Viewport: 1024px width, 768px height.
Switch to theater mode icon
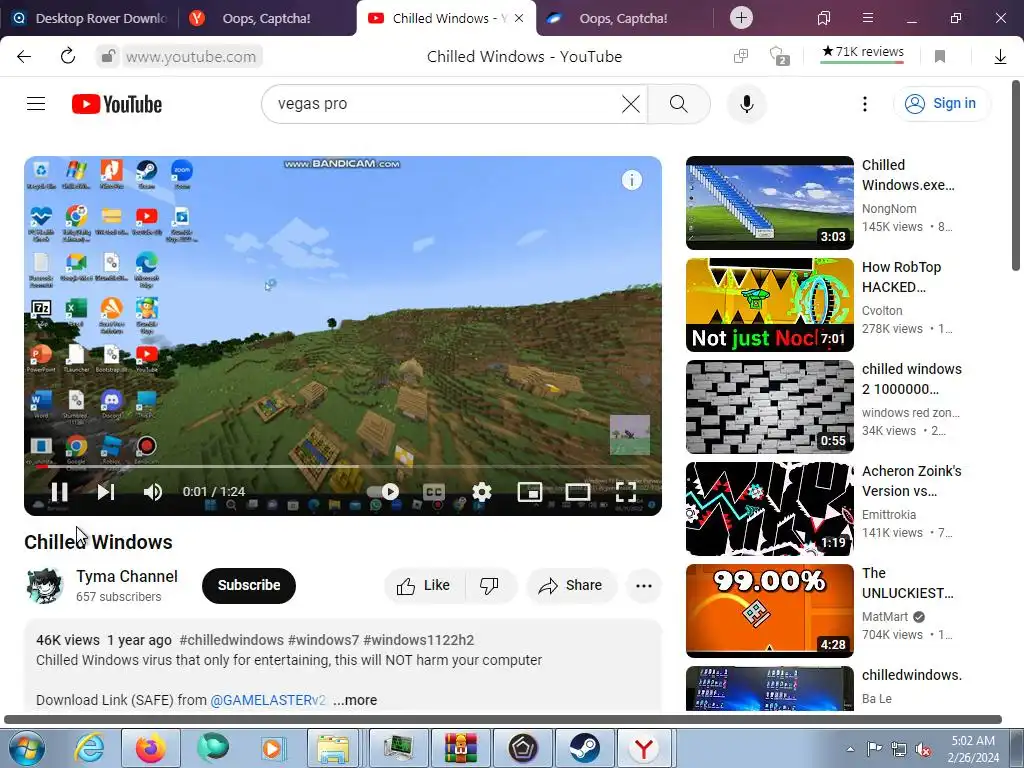click(x=578, y=491)
